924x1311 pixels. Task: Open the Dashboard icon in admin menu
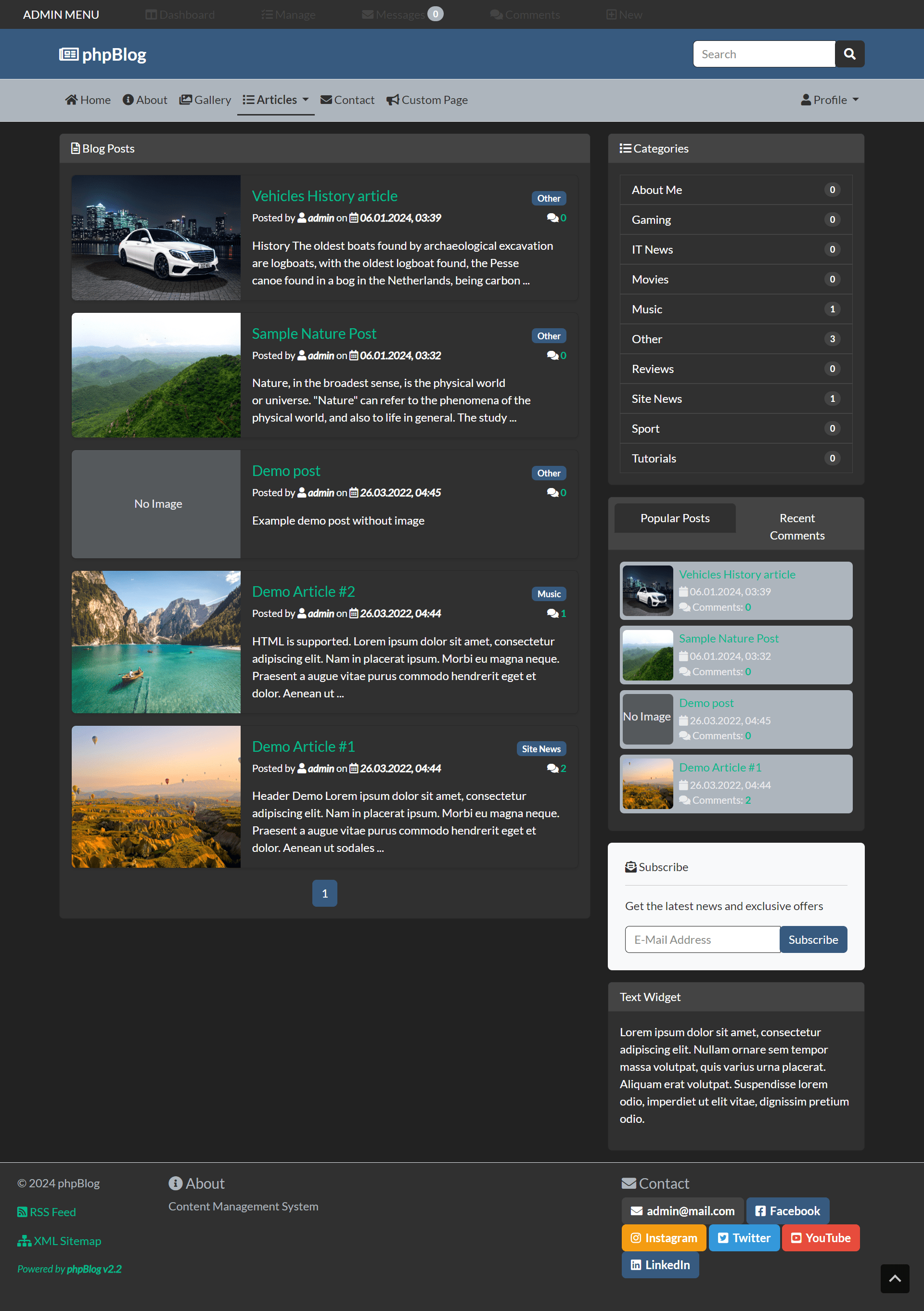pyautogui.click(x=151, y=13)
